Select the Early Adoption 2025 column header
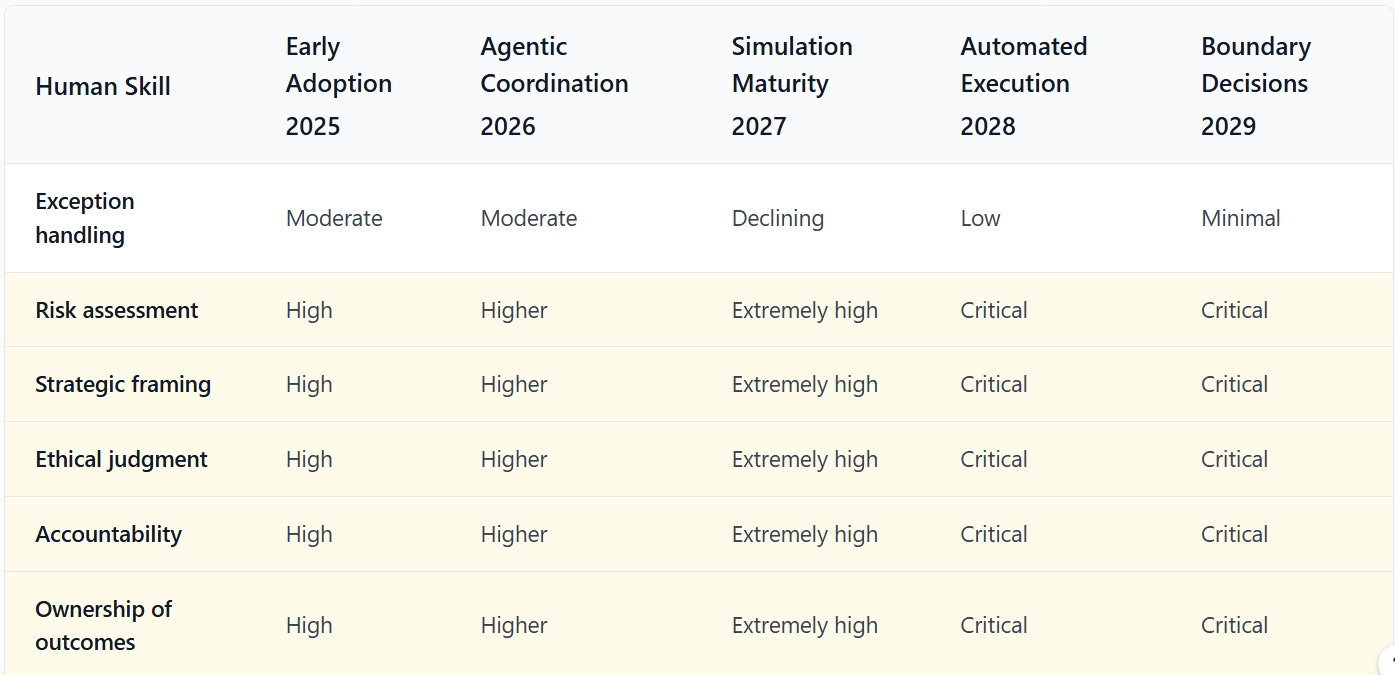This screenshot has height=675, width=1395. (x=338, y=86)
